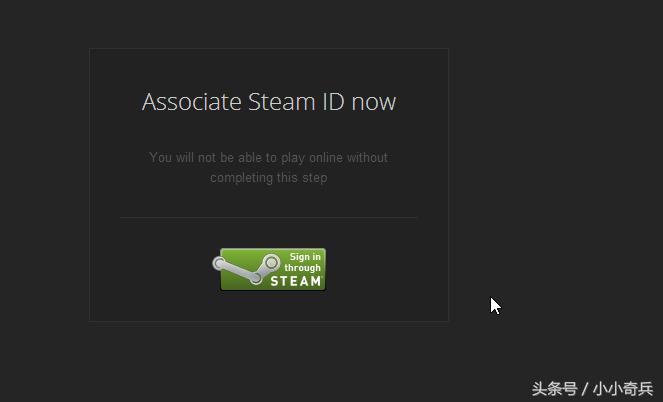Click the white STEAM wordmark on green button
This screenshot has width=663, height=402.
click(296, 281)
